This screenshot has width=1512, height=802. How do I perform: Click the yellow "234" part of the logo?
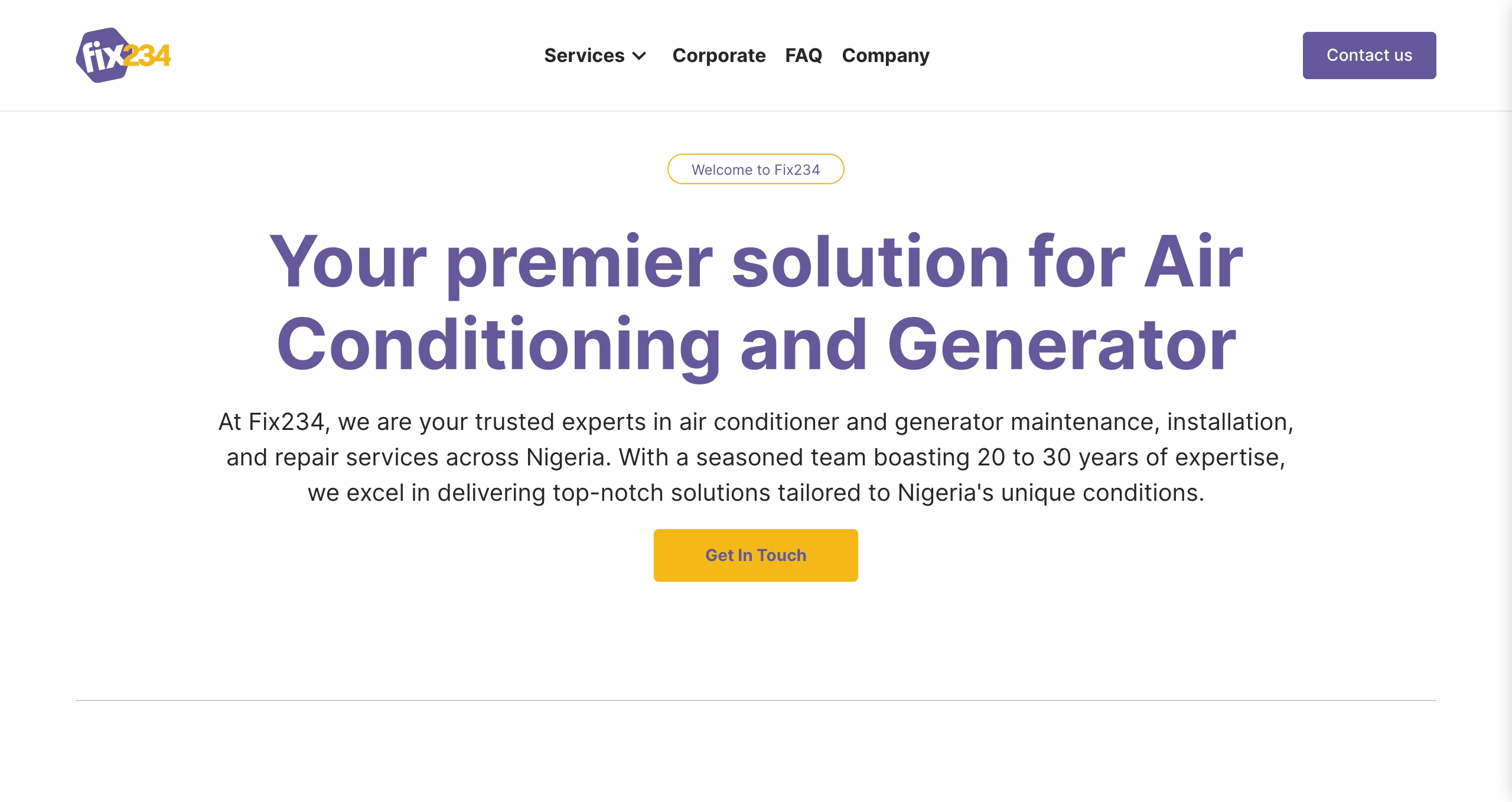[148, 56]
